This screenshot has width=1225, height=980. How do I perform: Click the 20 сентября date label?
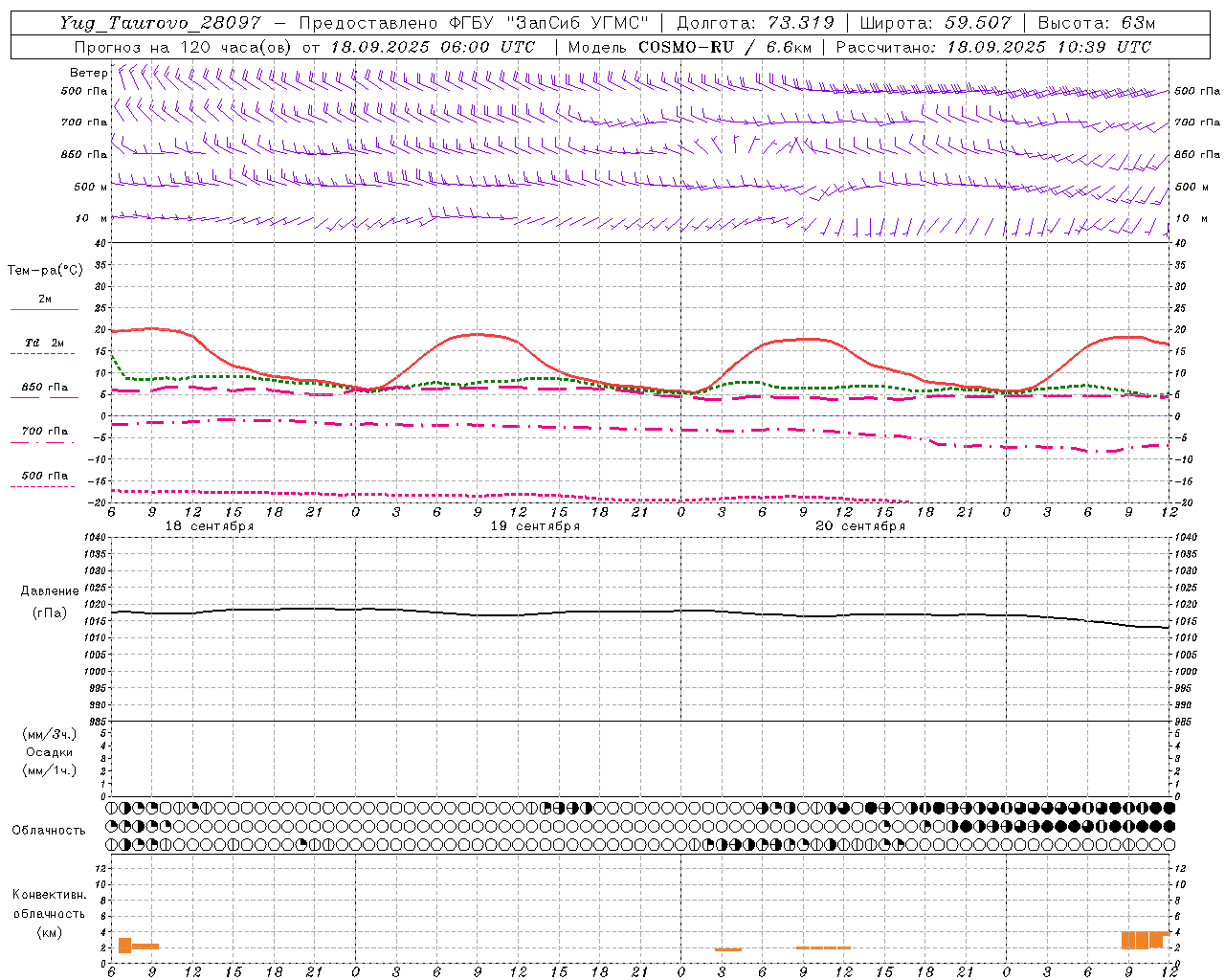[860, 526]
